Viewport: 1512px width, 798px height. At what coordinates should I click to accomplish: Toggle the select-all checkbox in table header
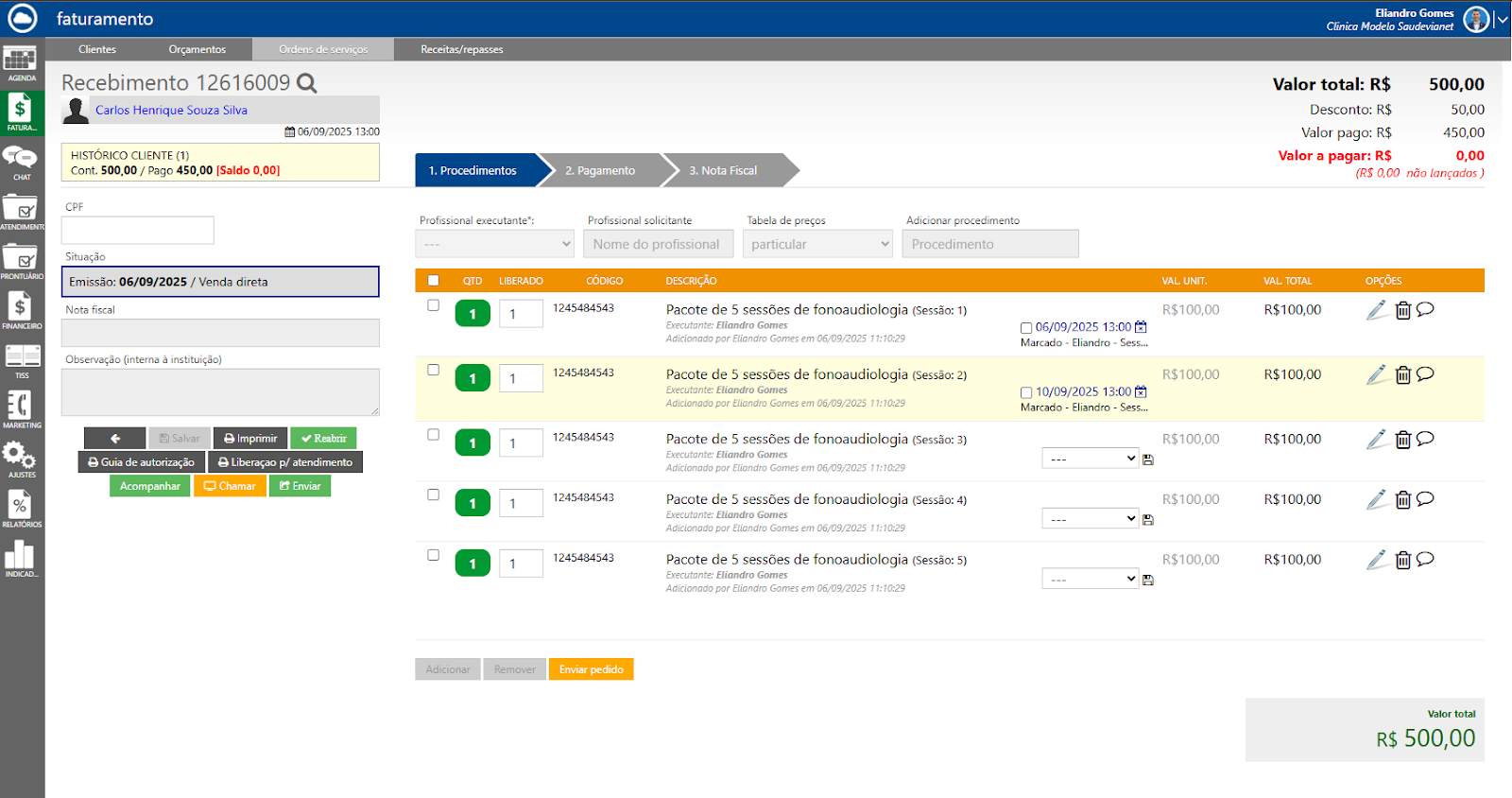pyautogui.click(x=433, y=280)
